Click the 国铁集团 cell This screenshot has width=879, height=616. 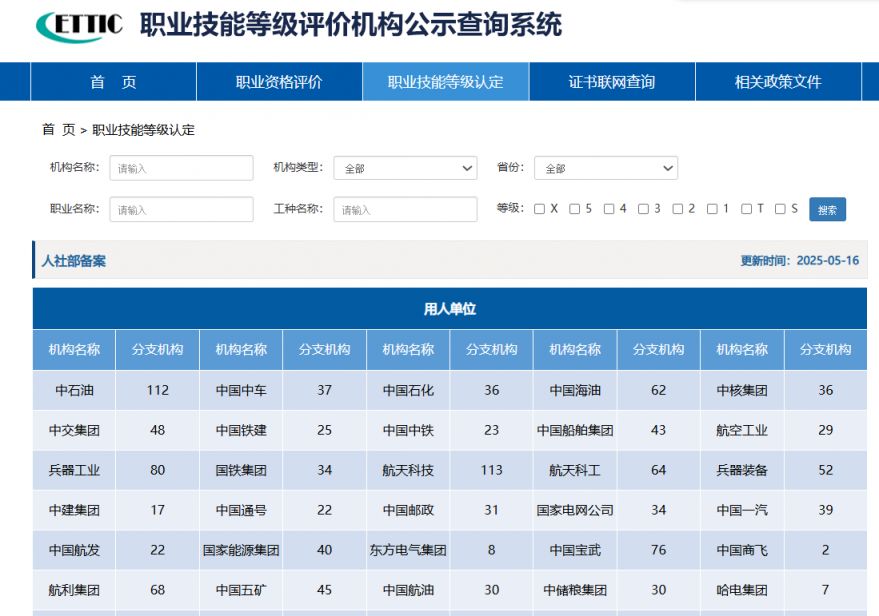[241, 470]
